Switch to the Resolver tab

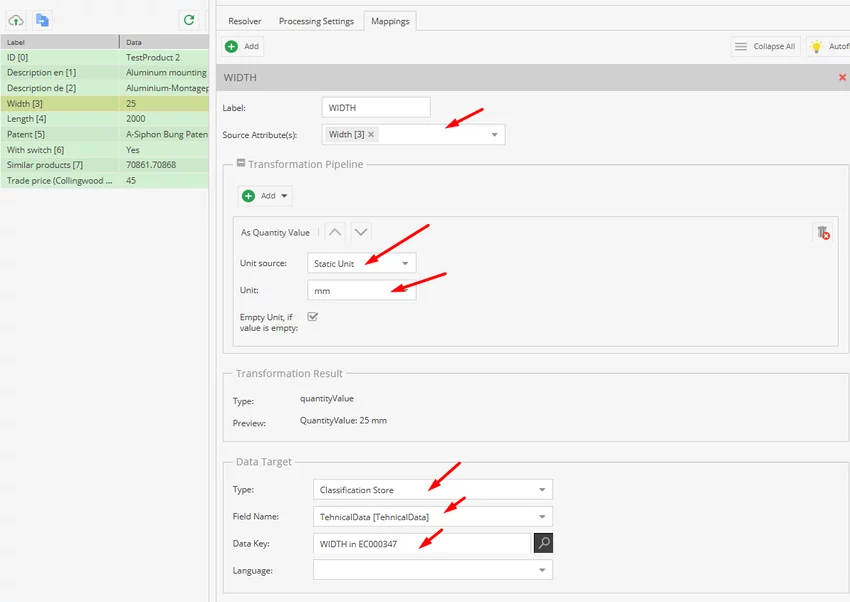pos(244,21)
